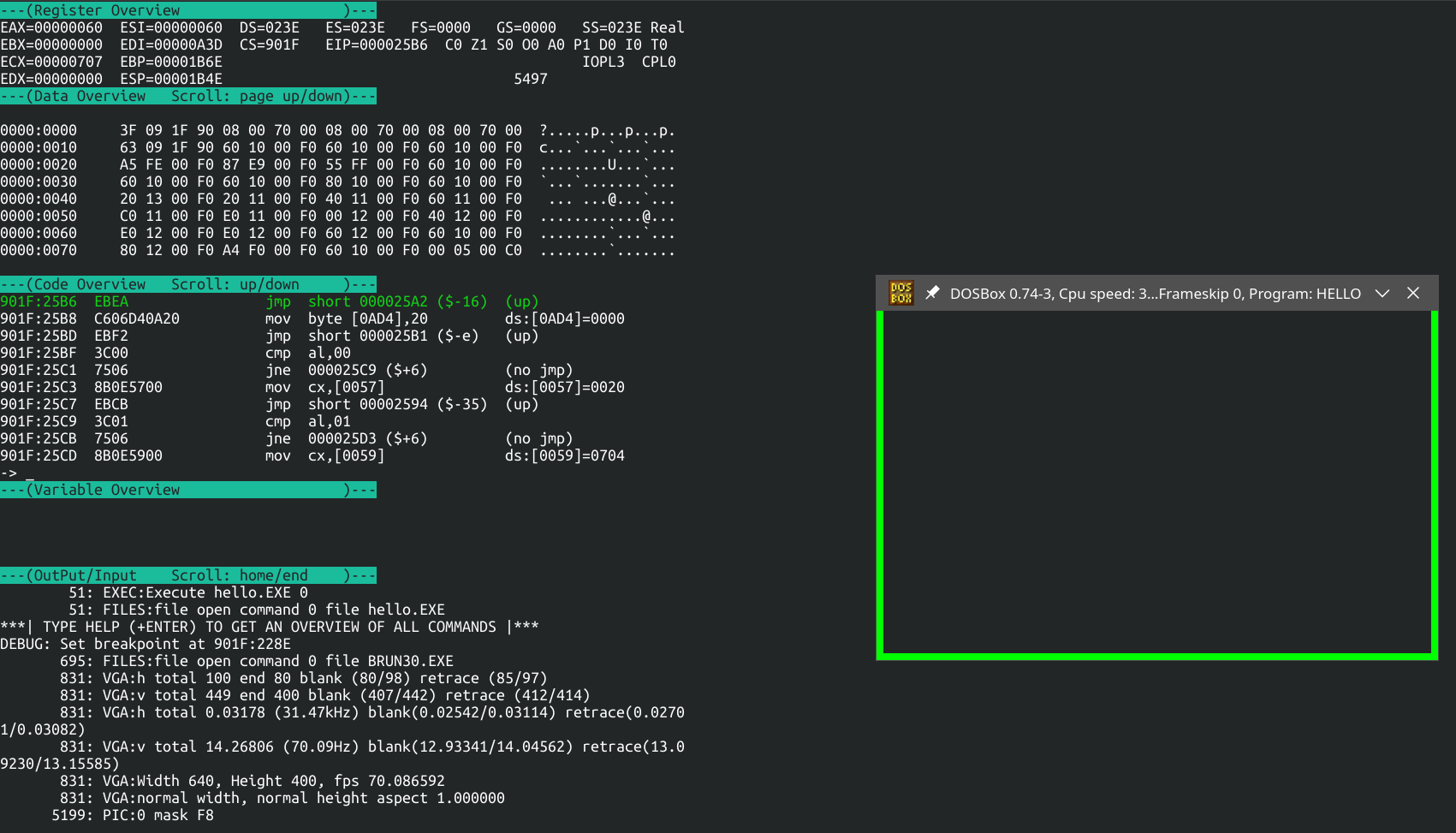Screen dimensions: 1456x833
Task: Close the DOSBox HELLO window
Action: pyautogui.click(x=1413, y=293)
